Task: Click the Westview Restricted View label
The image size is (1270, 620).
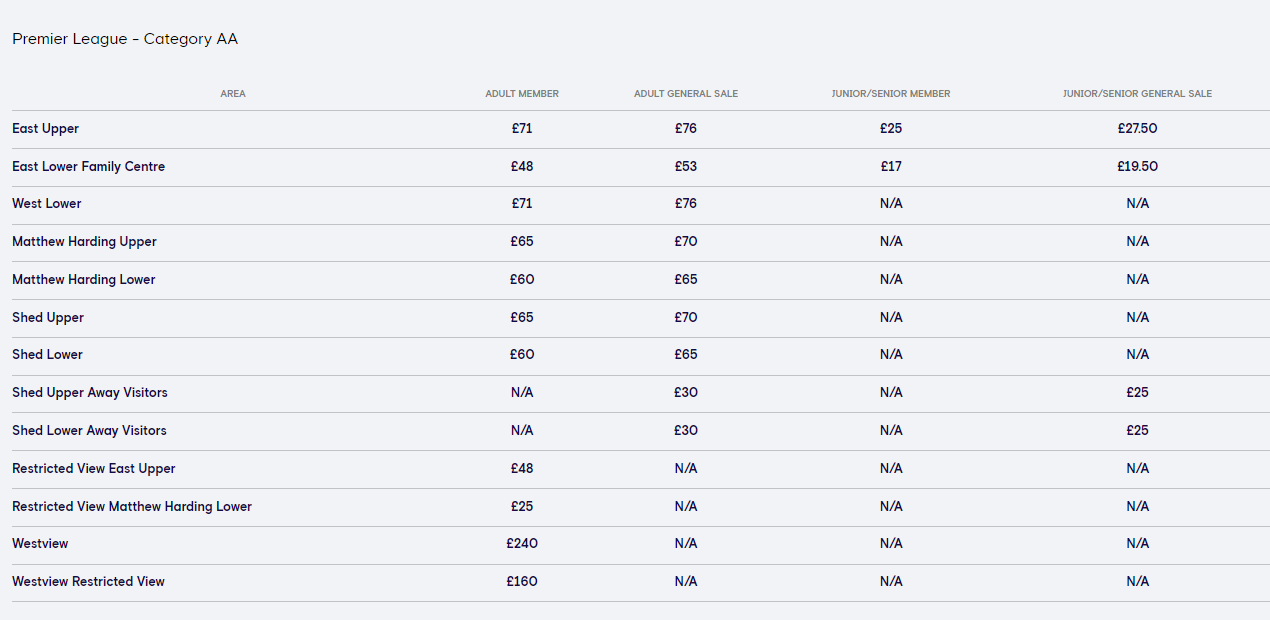Action: [x=88, y=582]
